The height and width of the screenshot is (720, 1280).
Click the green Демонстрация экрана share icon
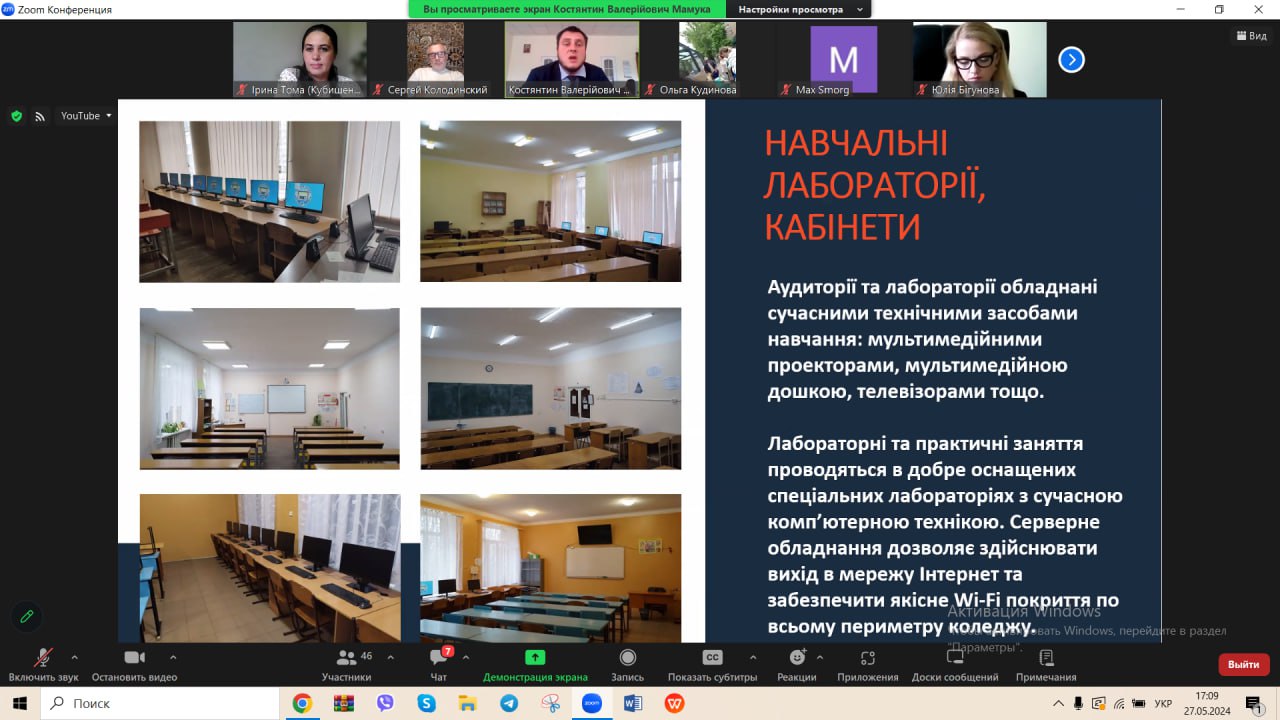[535, 658]
